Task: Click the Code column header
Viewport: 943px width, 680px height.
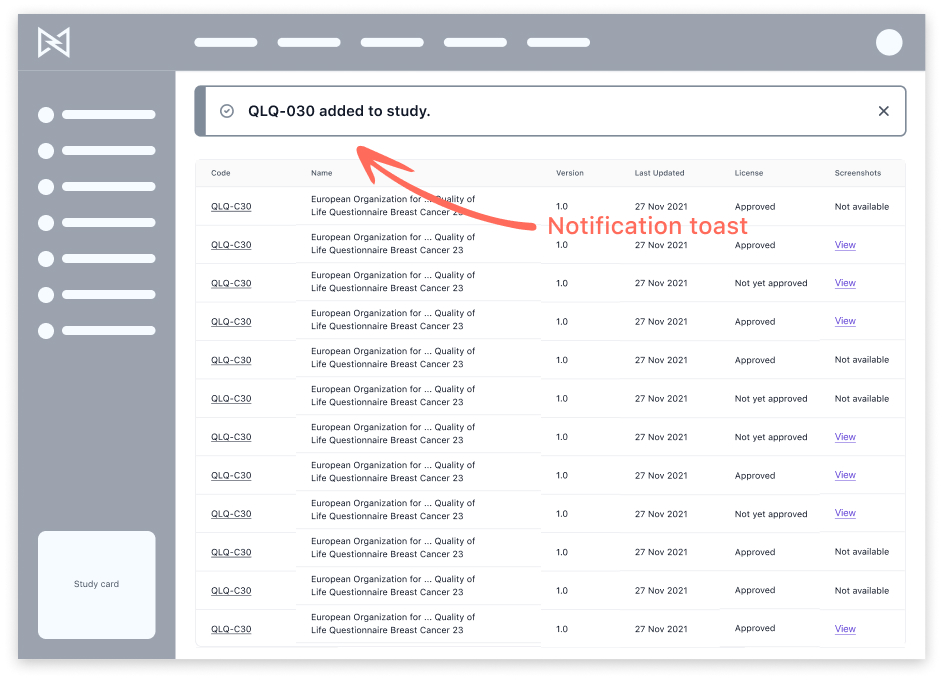Action: click(x=221, y=173)
